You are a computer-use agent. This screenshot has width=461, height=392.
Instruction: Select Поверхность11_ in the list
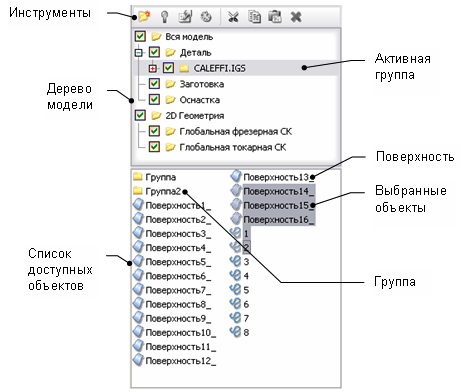click(181, 347)
